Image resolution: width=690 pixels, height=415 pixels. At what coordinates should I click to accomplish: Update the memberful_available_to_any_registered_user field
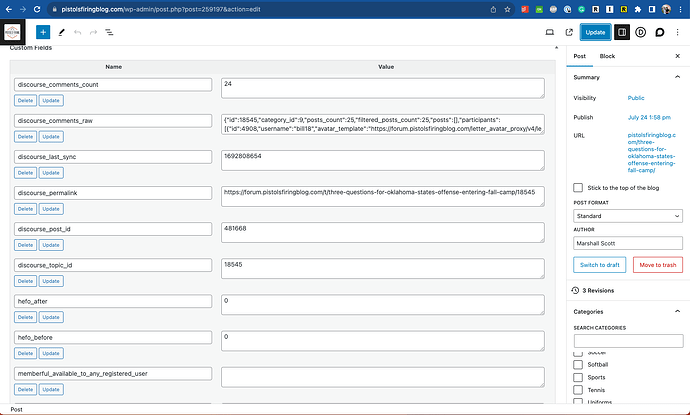[x=51, y=389]
